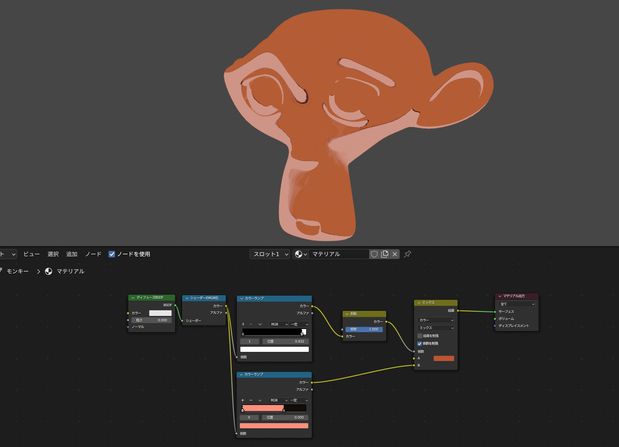The height and width of the screenshot is (447, 619).
Task: Open the 選択 menu in node editor
Action: [53, 254]
